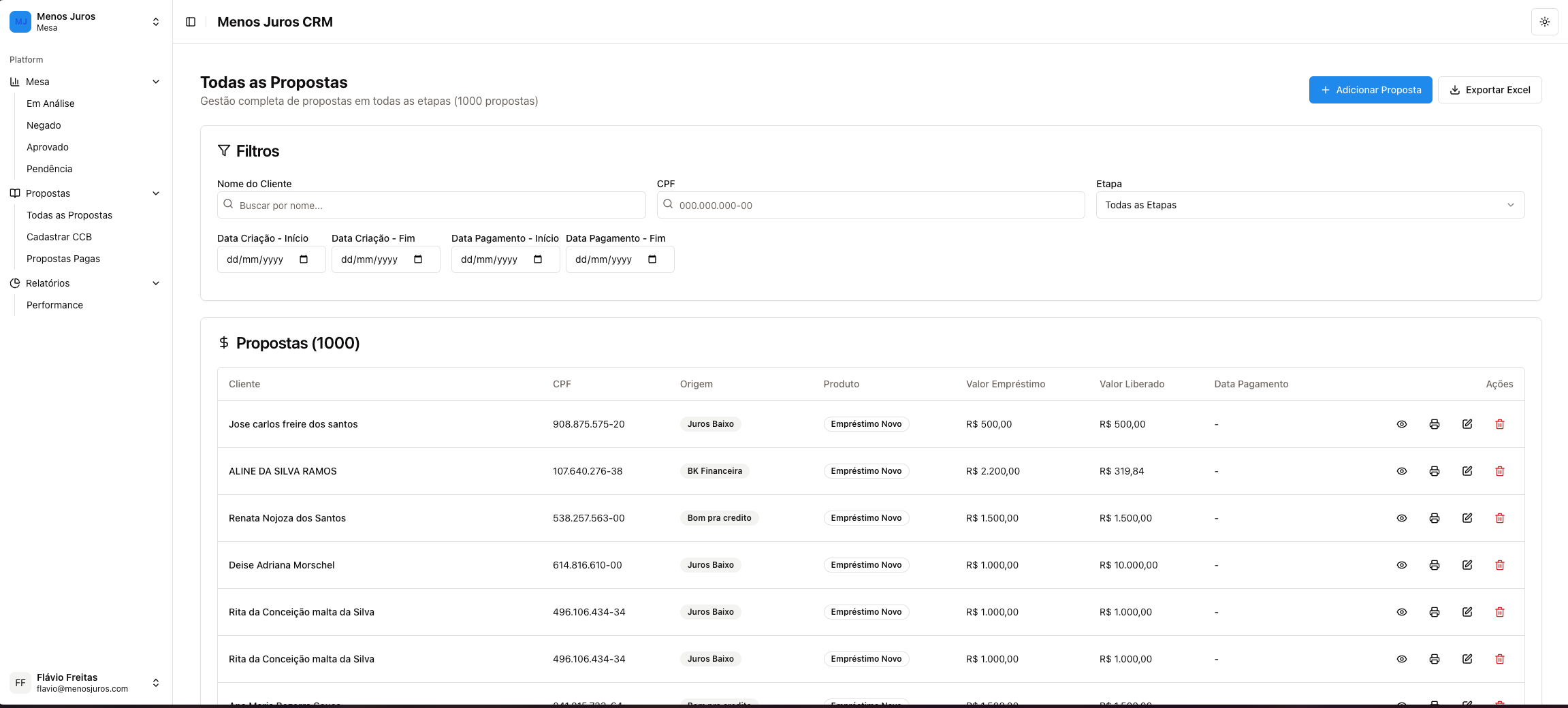This screenshot has width=1568, height=708.
Task: Open the Performance report
Action: coord(54,305)
